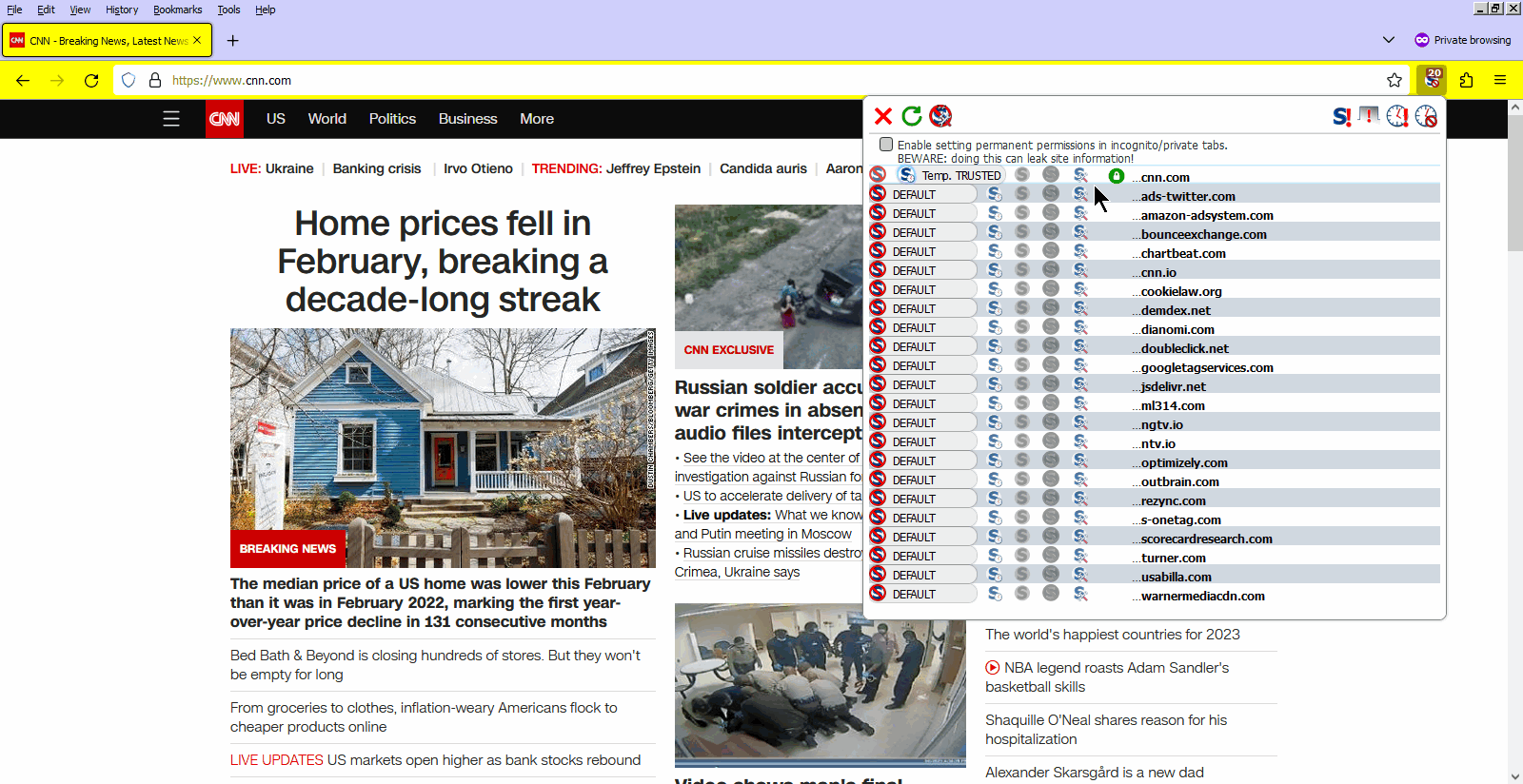The image size is (1523, 784).
Task: Open Firefox application hamburger menu
Action: click(1500, 80)
